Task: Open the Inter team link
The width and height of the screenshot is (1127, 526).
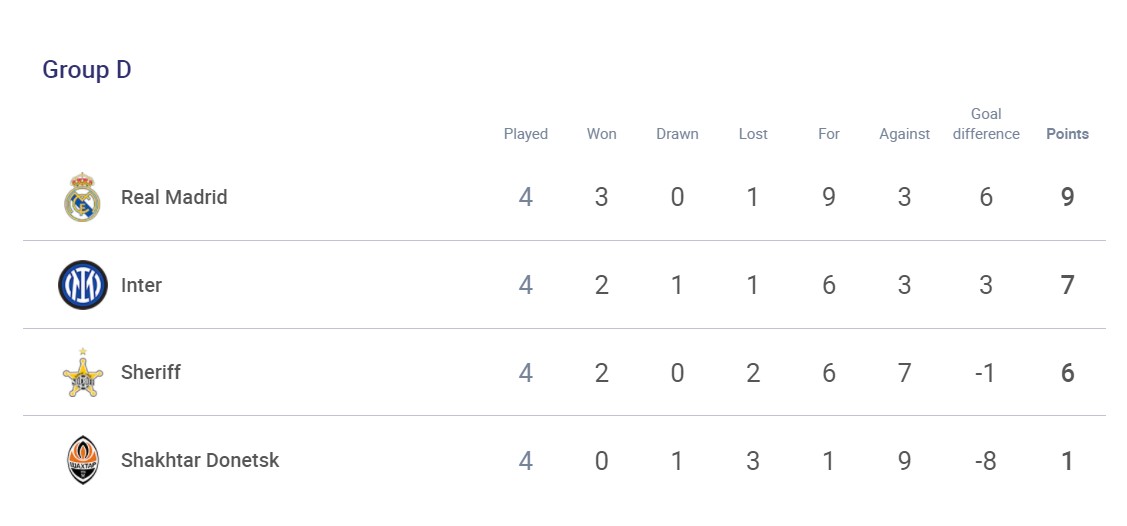Action: [141, 285]
